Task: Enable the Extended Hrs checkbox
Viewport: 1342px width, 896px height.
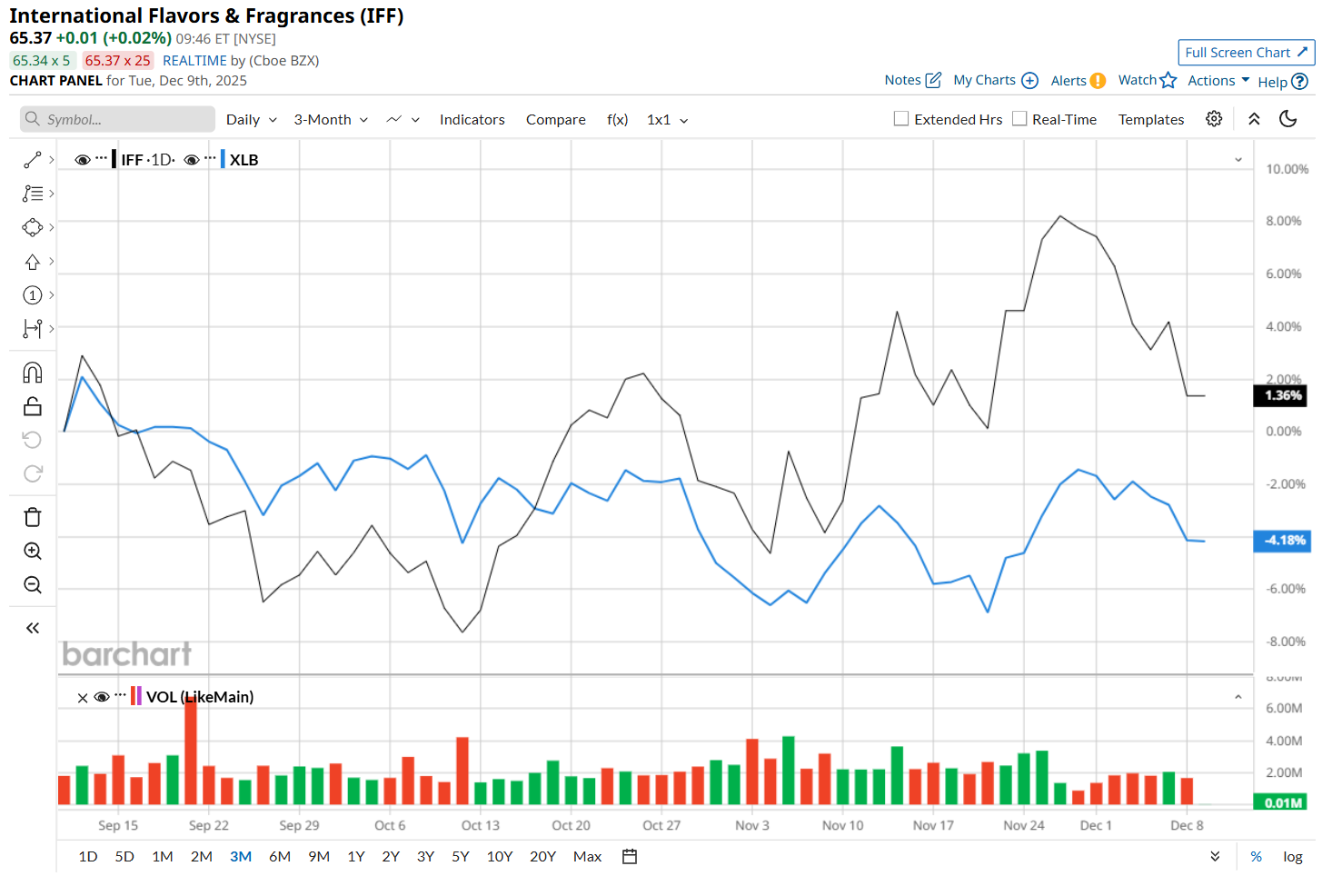Action: coord(901,118)
